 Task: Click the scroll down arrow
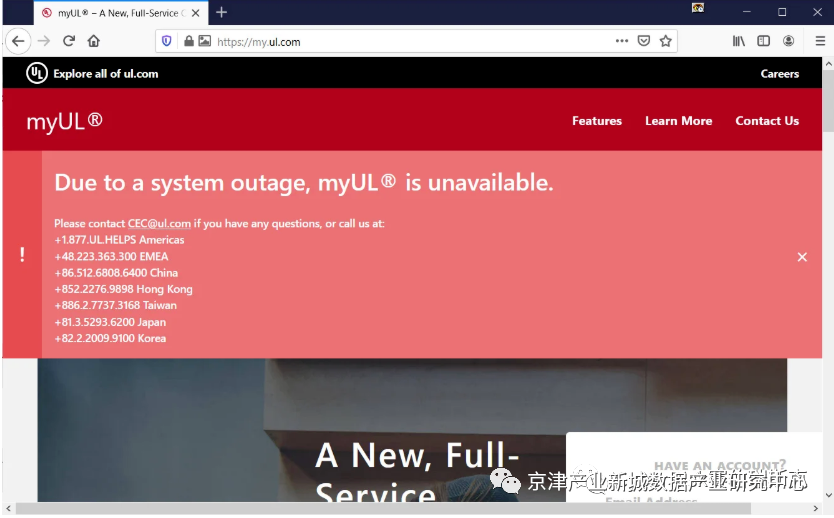828,495
